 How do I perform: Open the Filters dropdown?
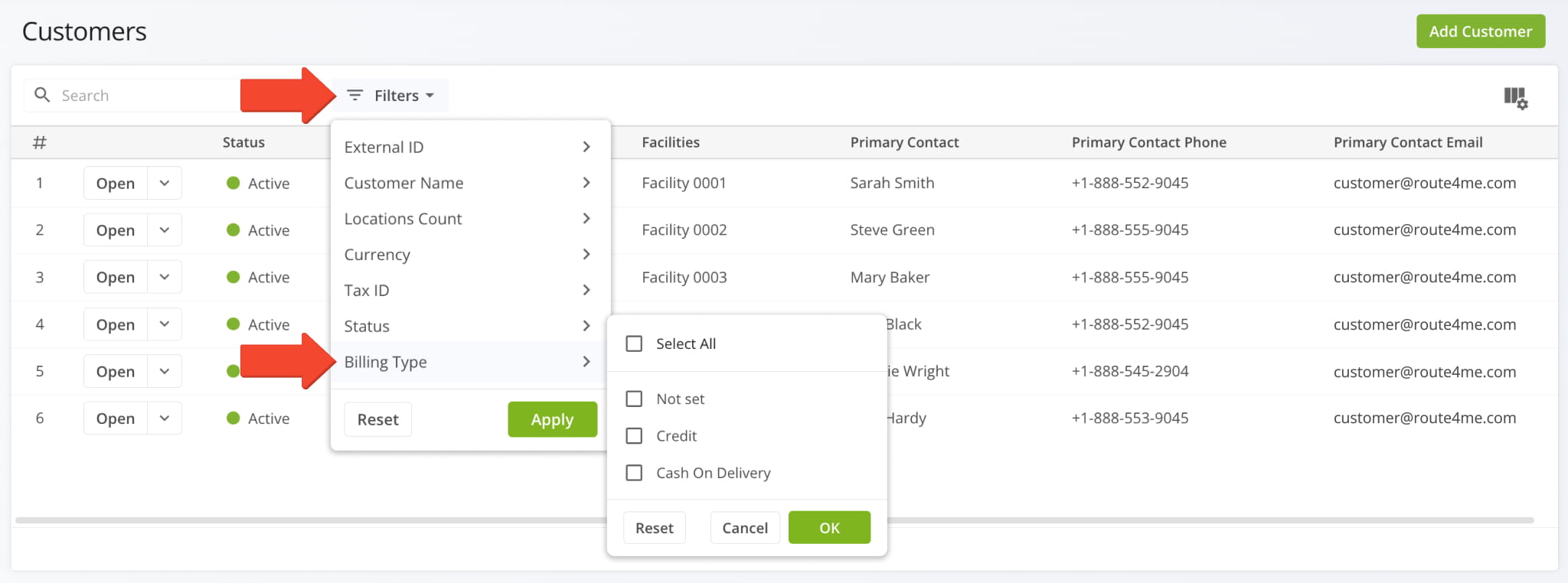(390, 96)
